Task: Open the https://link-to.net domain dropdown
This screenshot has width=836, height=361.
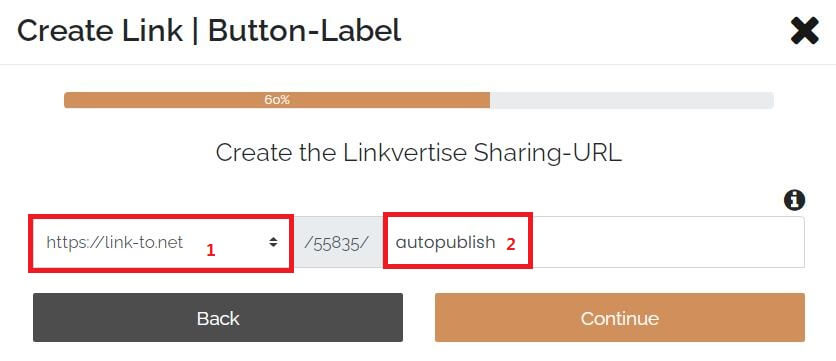Action: tap(160, 242)
